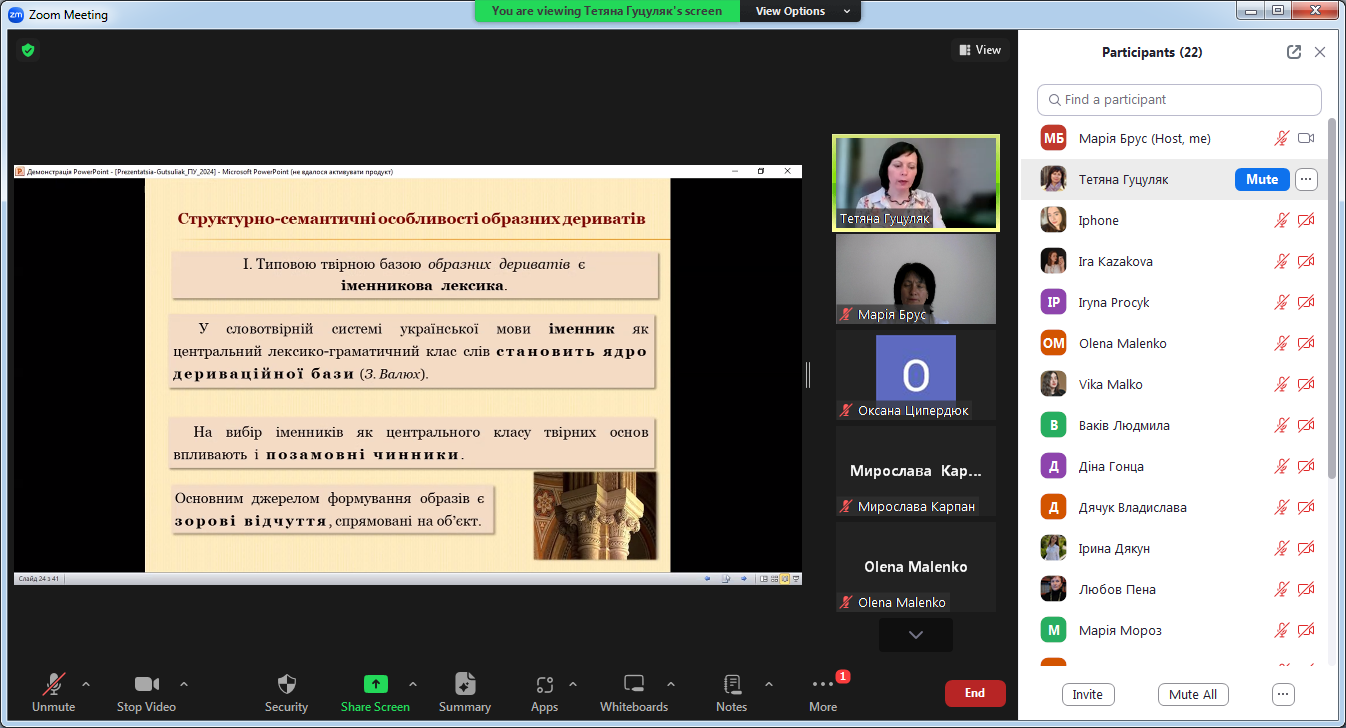Image resolution: width=1346 pixels, height=728 pixels.
Task: Click the More options icon in toolbar
Action: click(823, 685)
